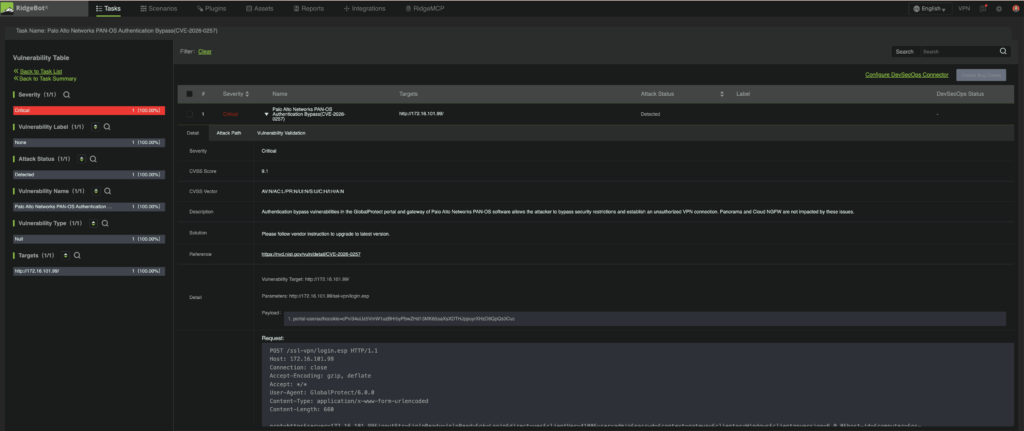Click the Name column header

pos(280,94)
